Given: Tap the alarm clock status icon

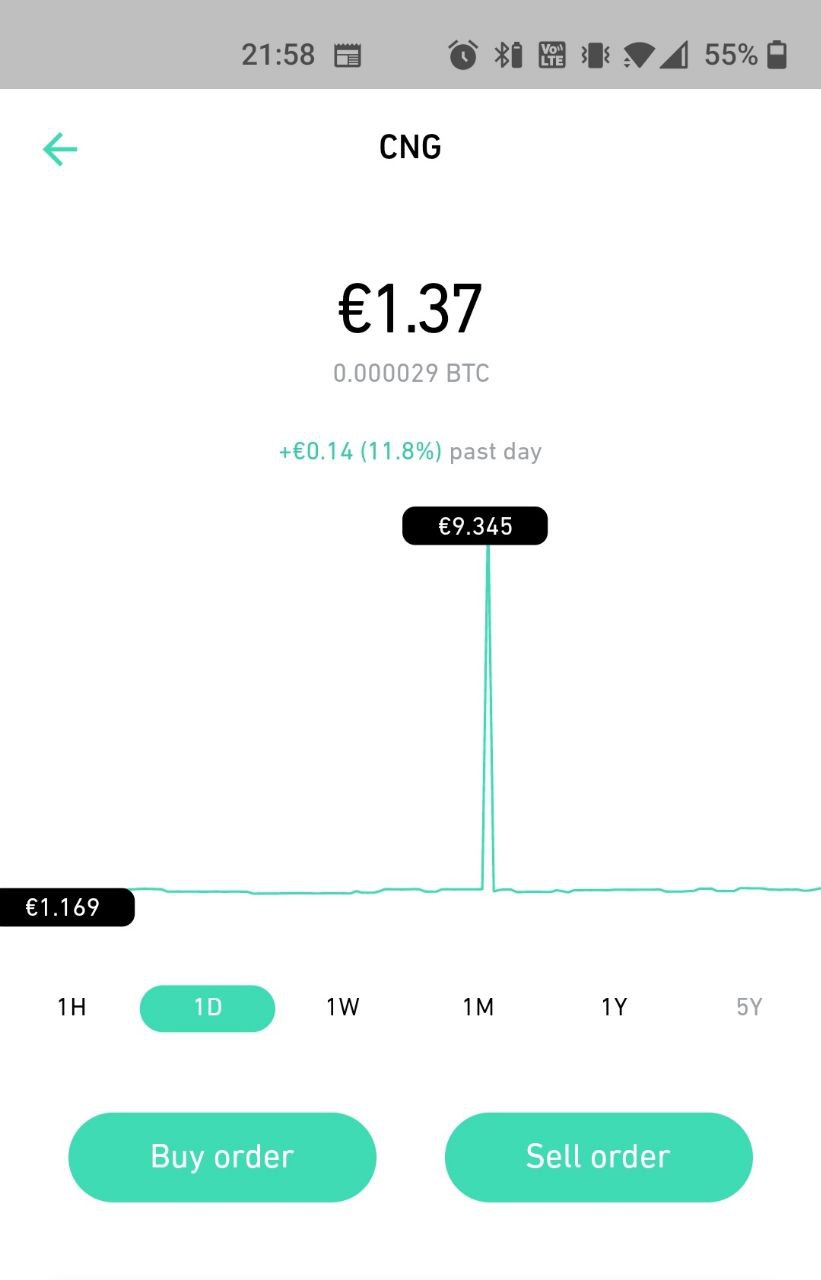Looking at the screenshot, I should pyautogui.click(x=463, y=55).
